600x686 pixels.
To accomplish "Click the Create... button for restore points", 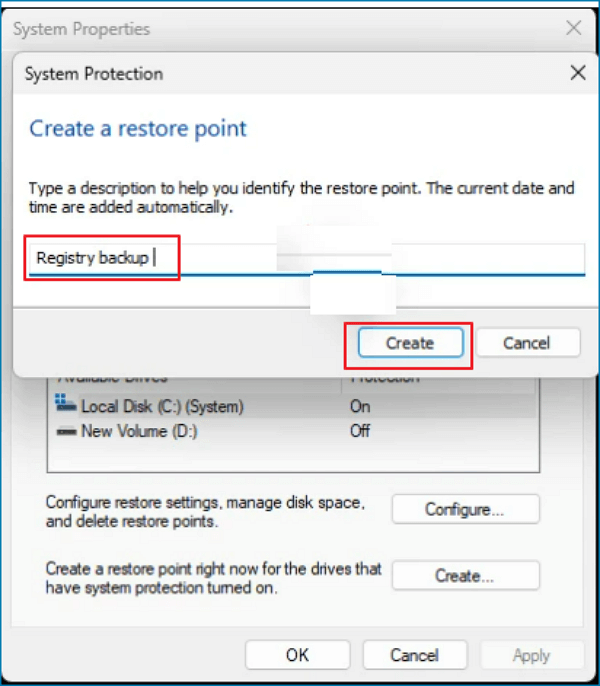I will (x=466, y=575).
